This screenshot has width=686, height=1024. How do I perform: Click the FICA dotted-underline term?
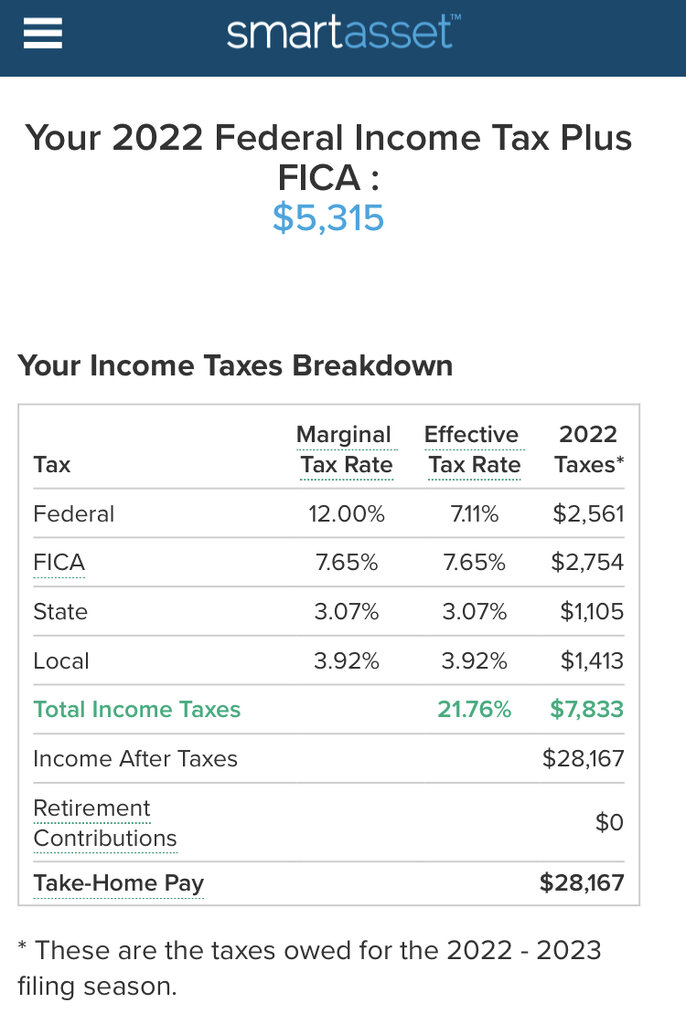[x=59, y=563]
